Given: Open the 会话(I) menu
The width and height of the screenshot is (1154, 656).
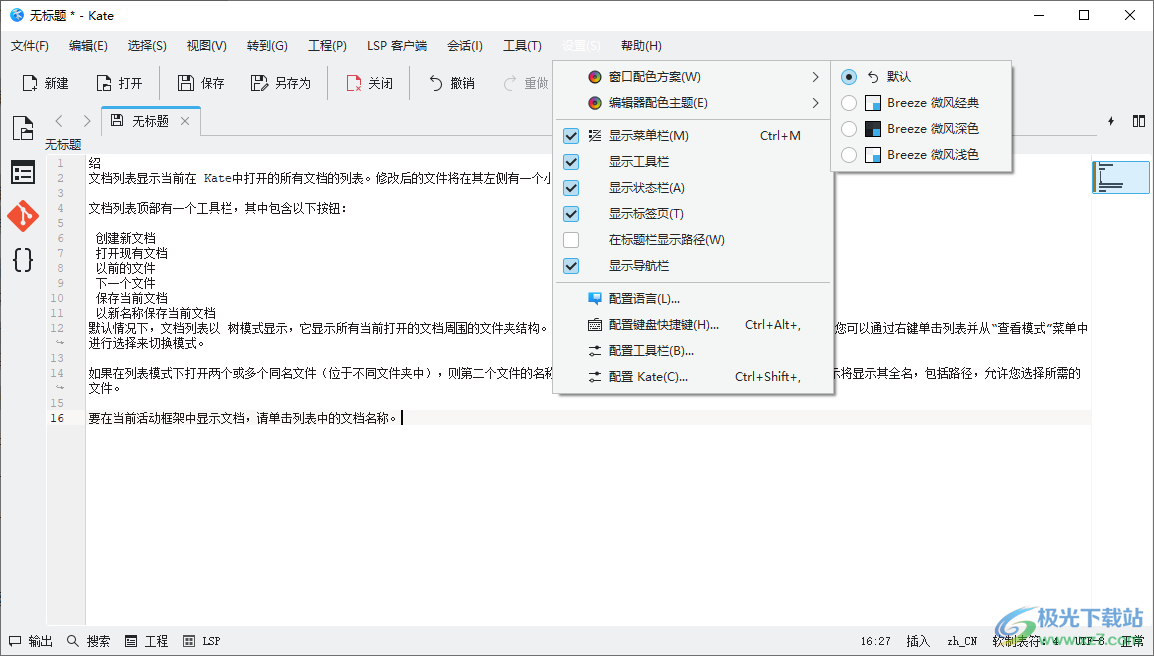Looking at the screenshot, I should (465, 46).
